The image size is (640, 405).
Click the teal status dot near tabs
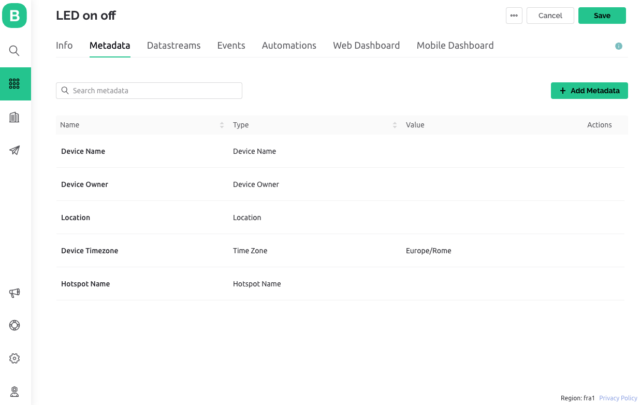tap(619, 46)
